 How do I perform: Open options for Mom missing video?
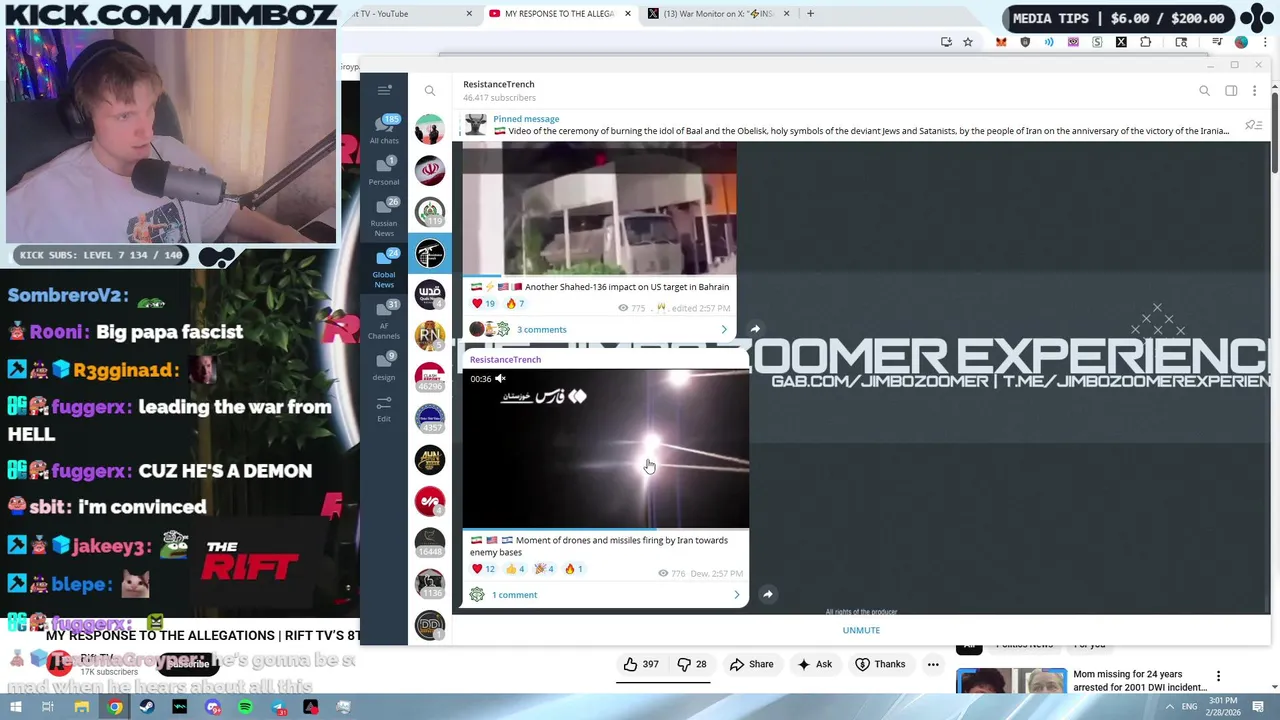pos(1218,677)
